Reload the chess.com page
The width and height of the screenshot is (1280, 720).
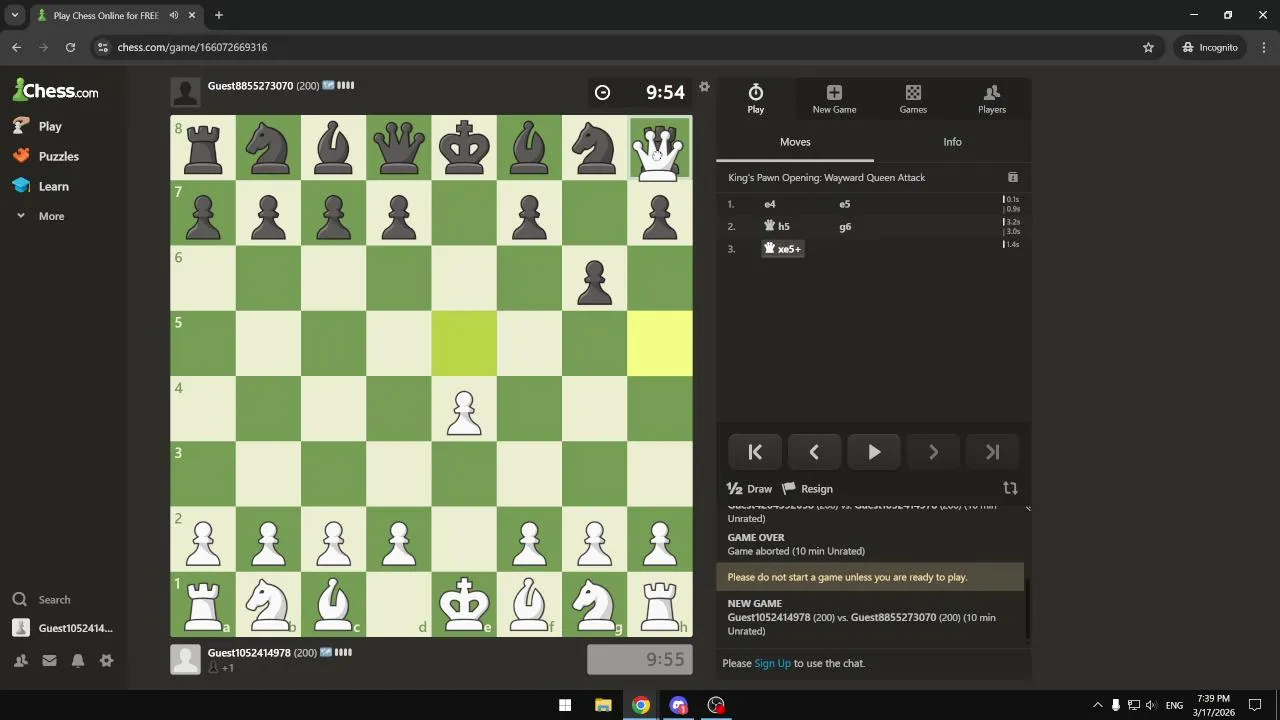coord(70,47)
